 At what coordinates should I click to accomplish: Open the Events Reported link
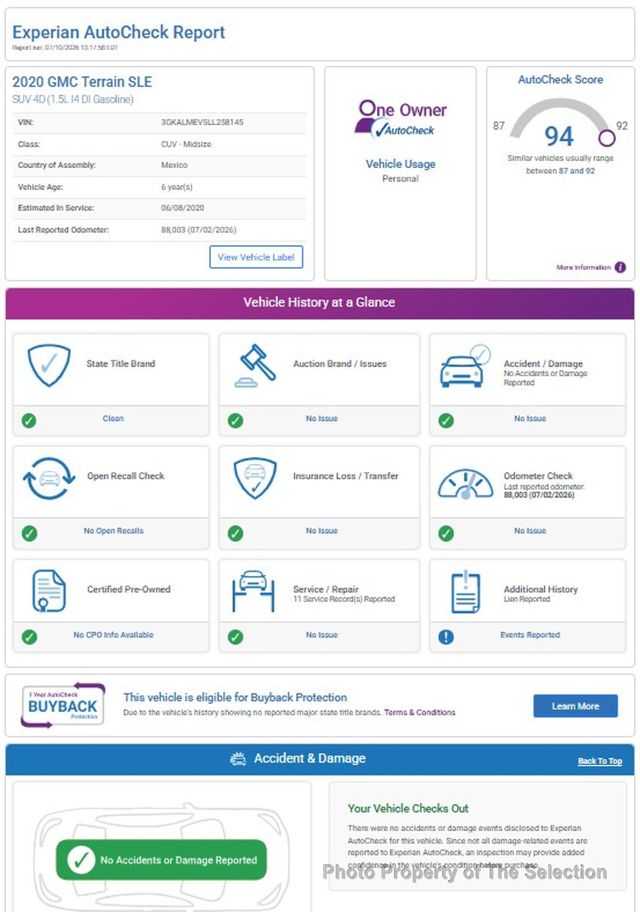point(530,635)
